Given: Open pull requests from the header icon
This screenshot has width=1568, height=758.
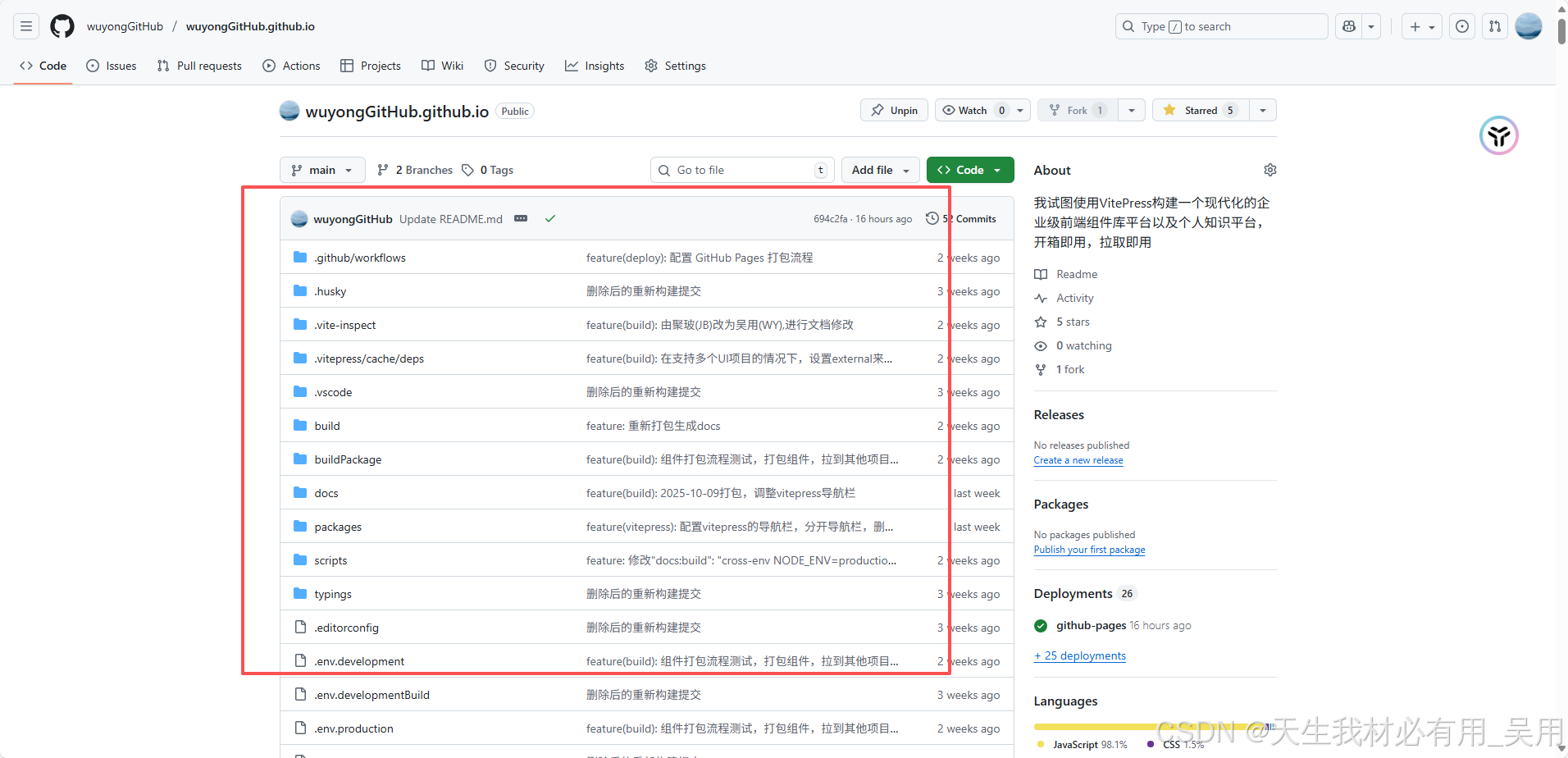Looking at the screenshot, I should click(x=1494, y=25).
